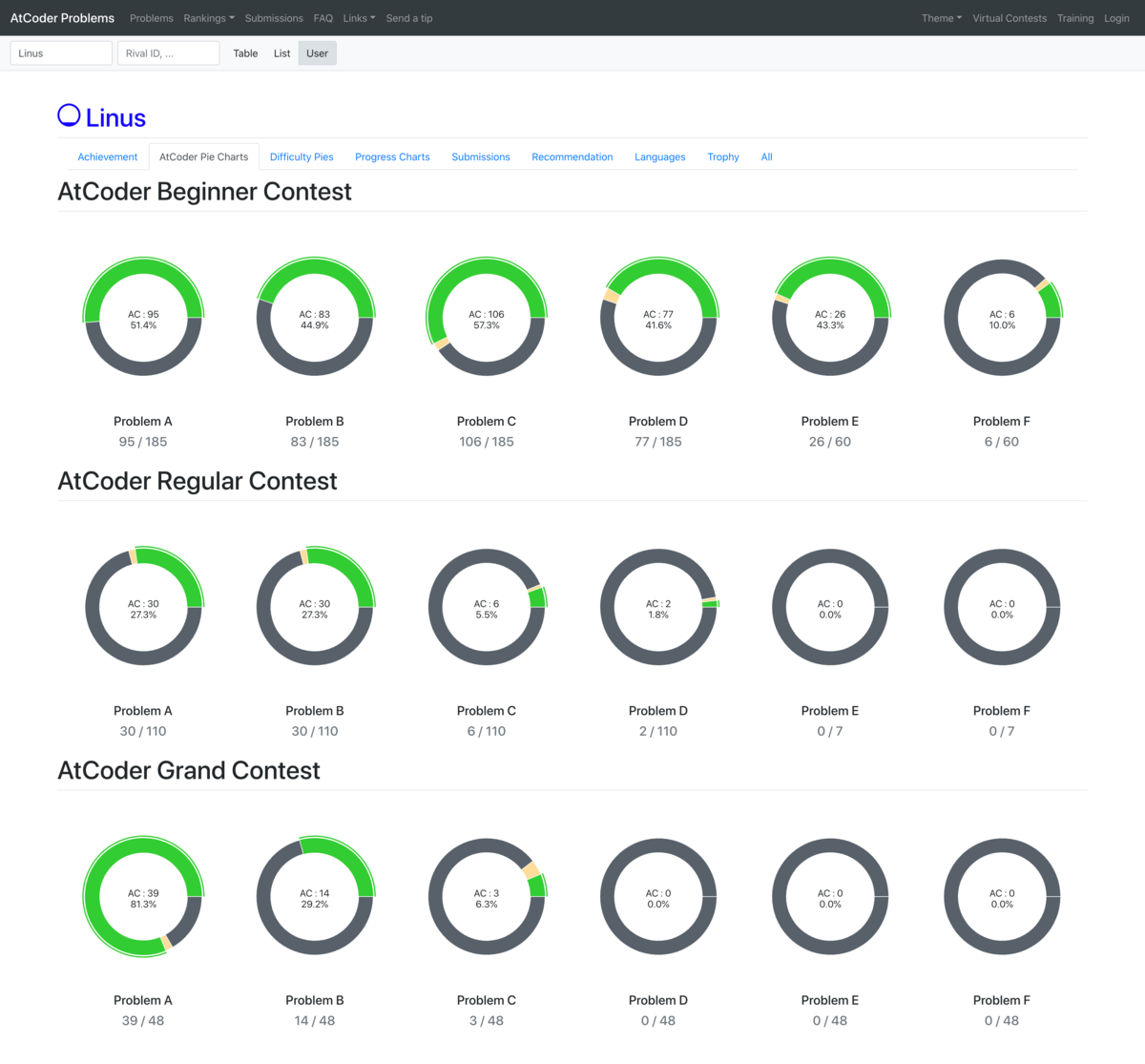Image resolution: width=1145 pixels, height=1064 pixels.
Task: Open the AtCoder Problems home link
Action: coord(62,18)
